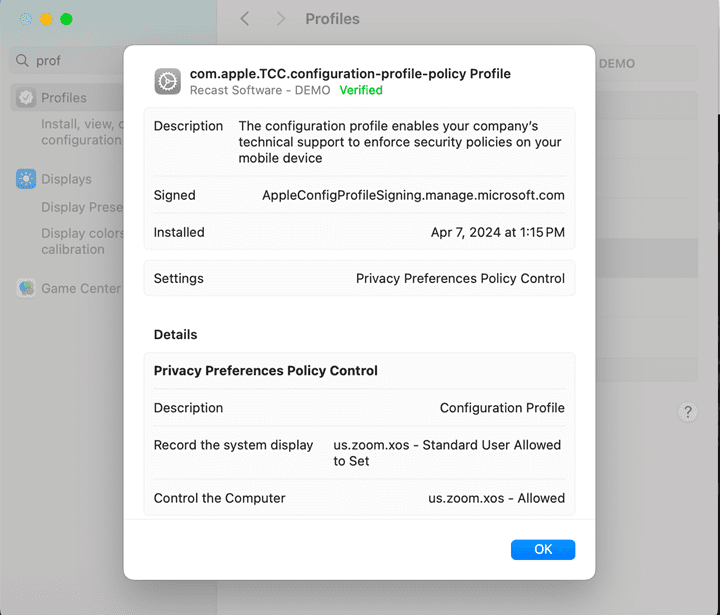Viewport: 720px width, 615px height.
Task: Click the Profiles sidebar icon
Action: [26, 98]
